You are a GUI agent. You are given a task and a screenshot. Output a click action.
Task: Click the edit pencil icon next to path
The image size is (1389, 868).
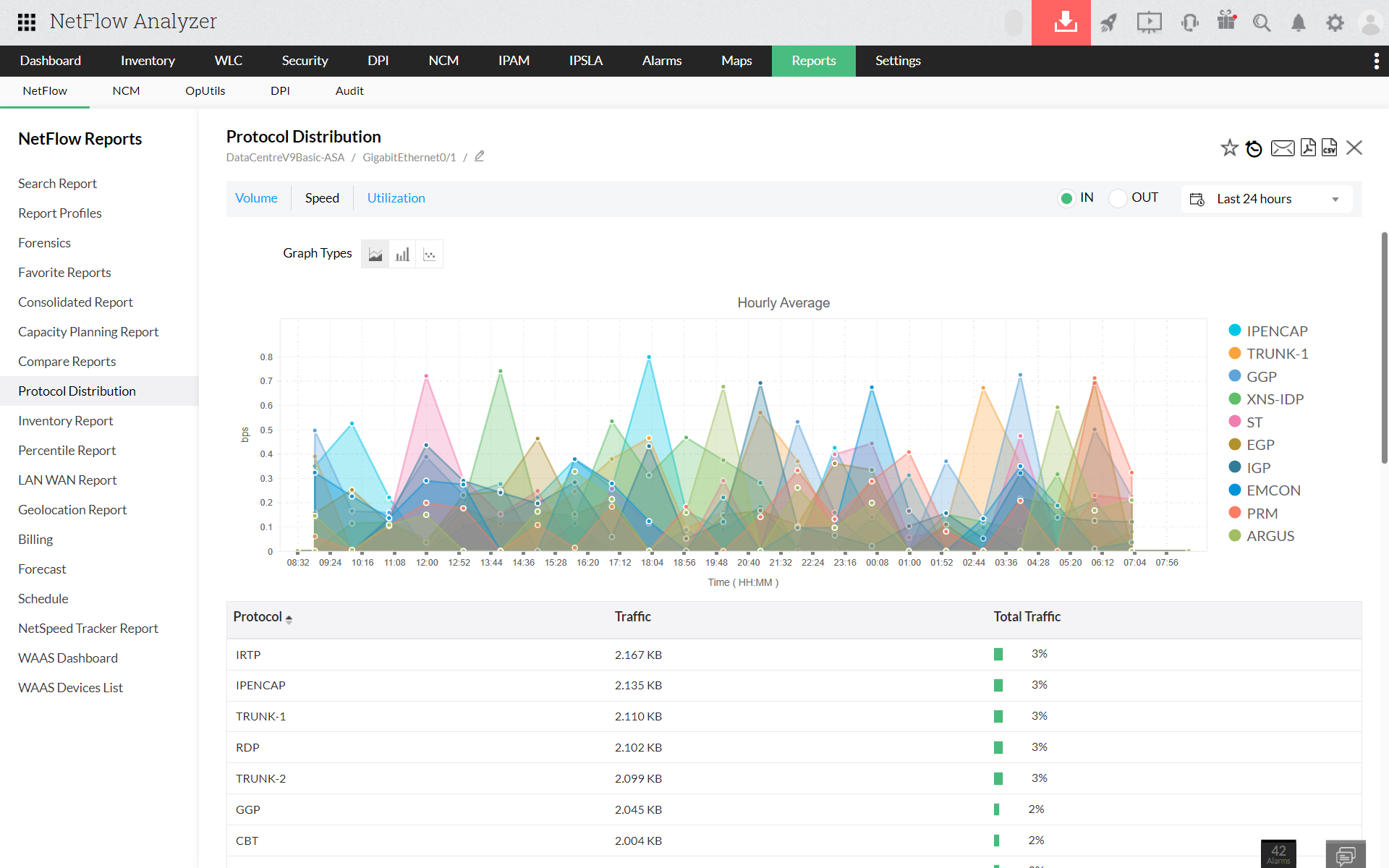[478, 157]
